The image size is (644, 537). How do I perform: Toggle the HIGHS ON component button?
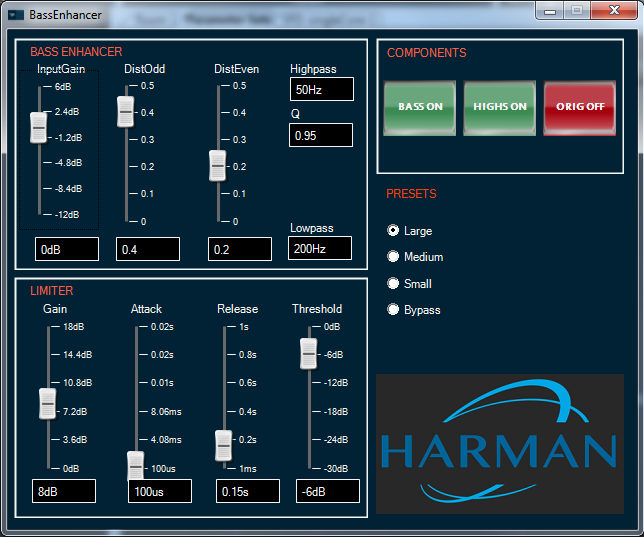click(x=499, y=108)
